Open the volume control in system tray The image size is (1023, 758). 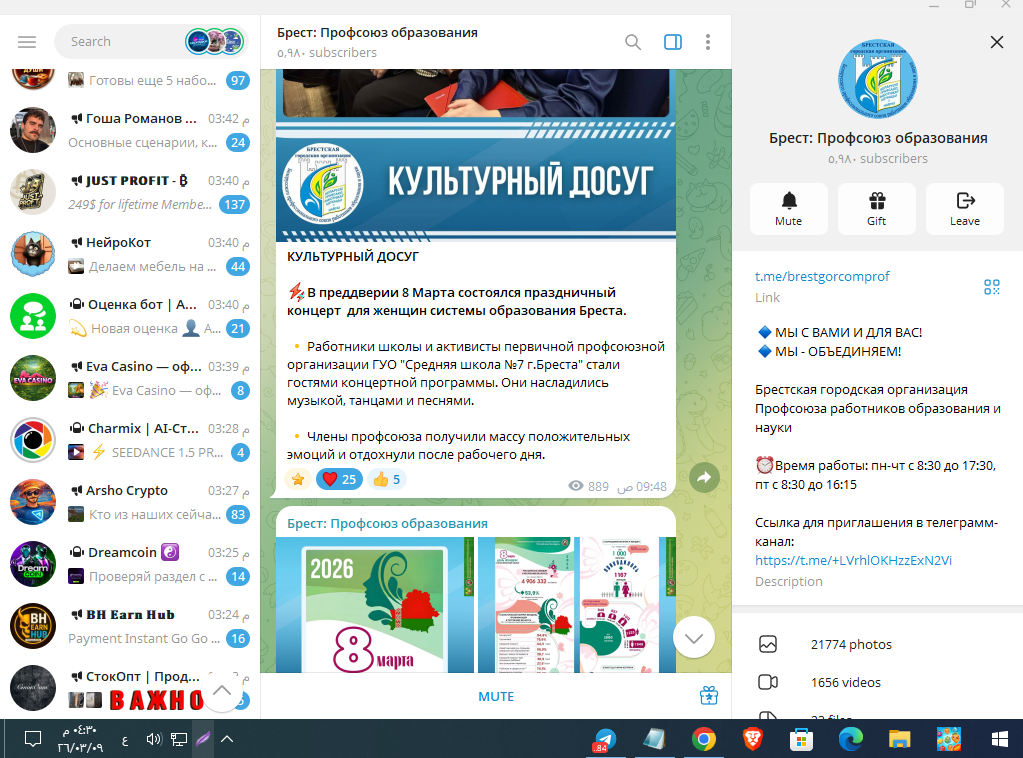click(x=154, y=739)
